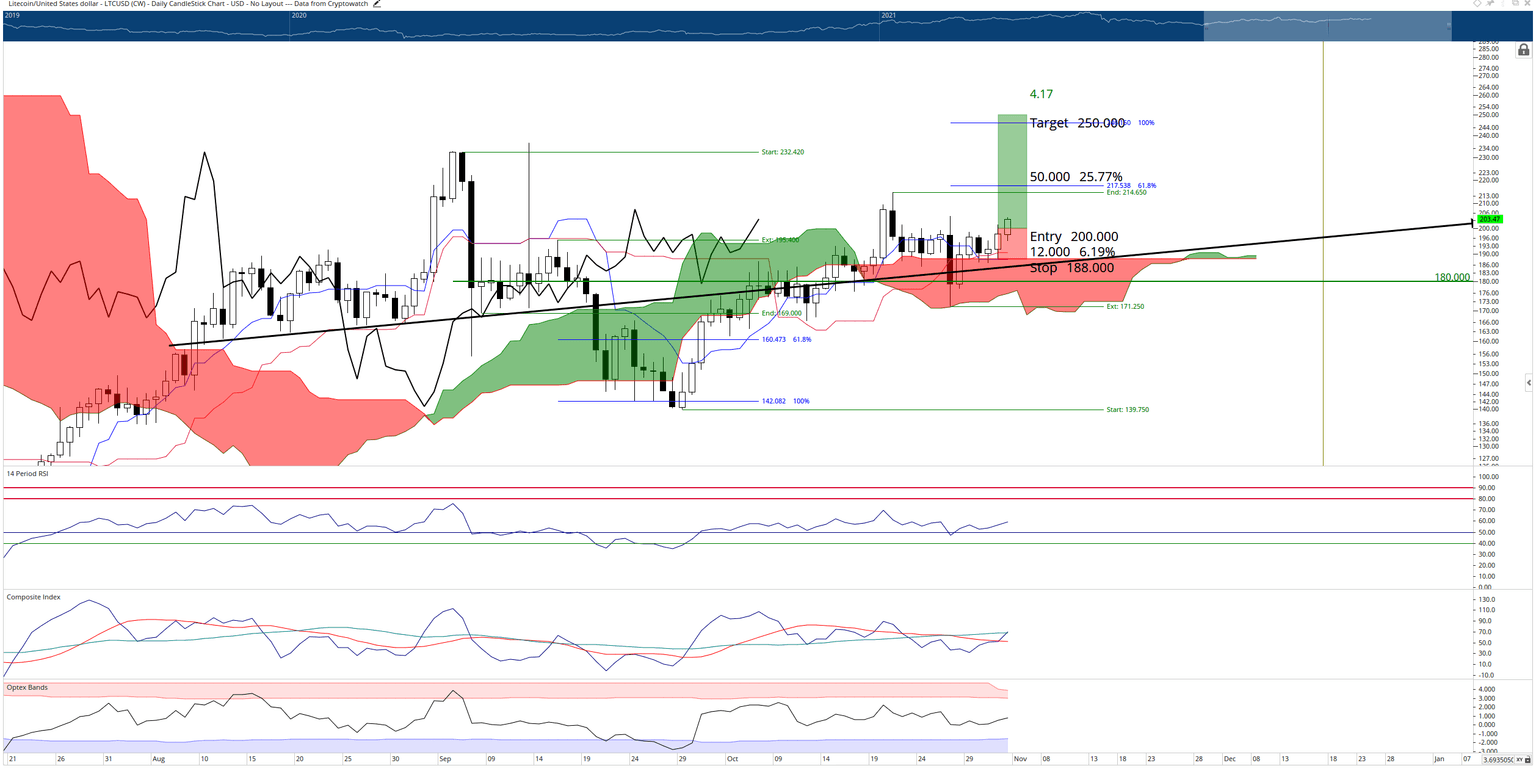Screen dimensions: 1536x769
Task: Toggle the bottom-right scale lock icon
Action: 1527,760
